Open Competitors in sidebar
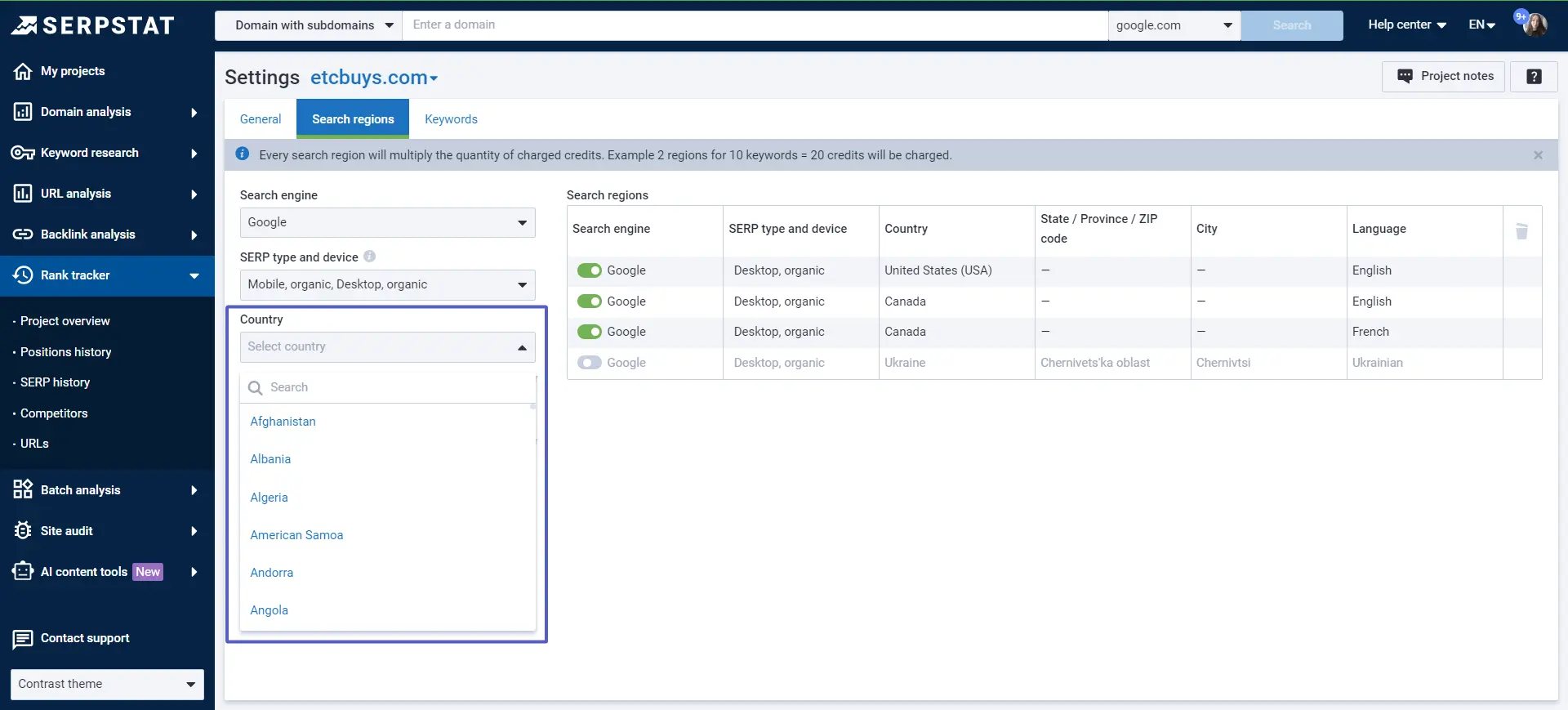This screenshot has height=710, width=1568. (x=54, y=413)
